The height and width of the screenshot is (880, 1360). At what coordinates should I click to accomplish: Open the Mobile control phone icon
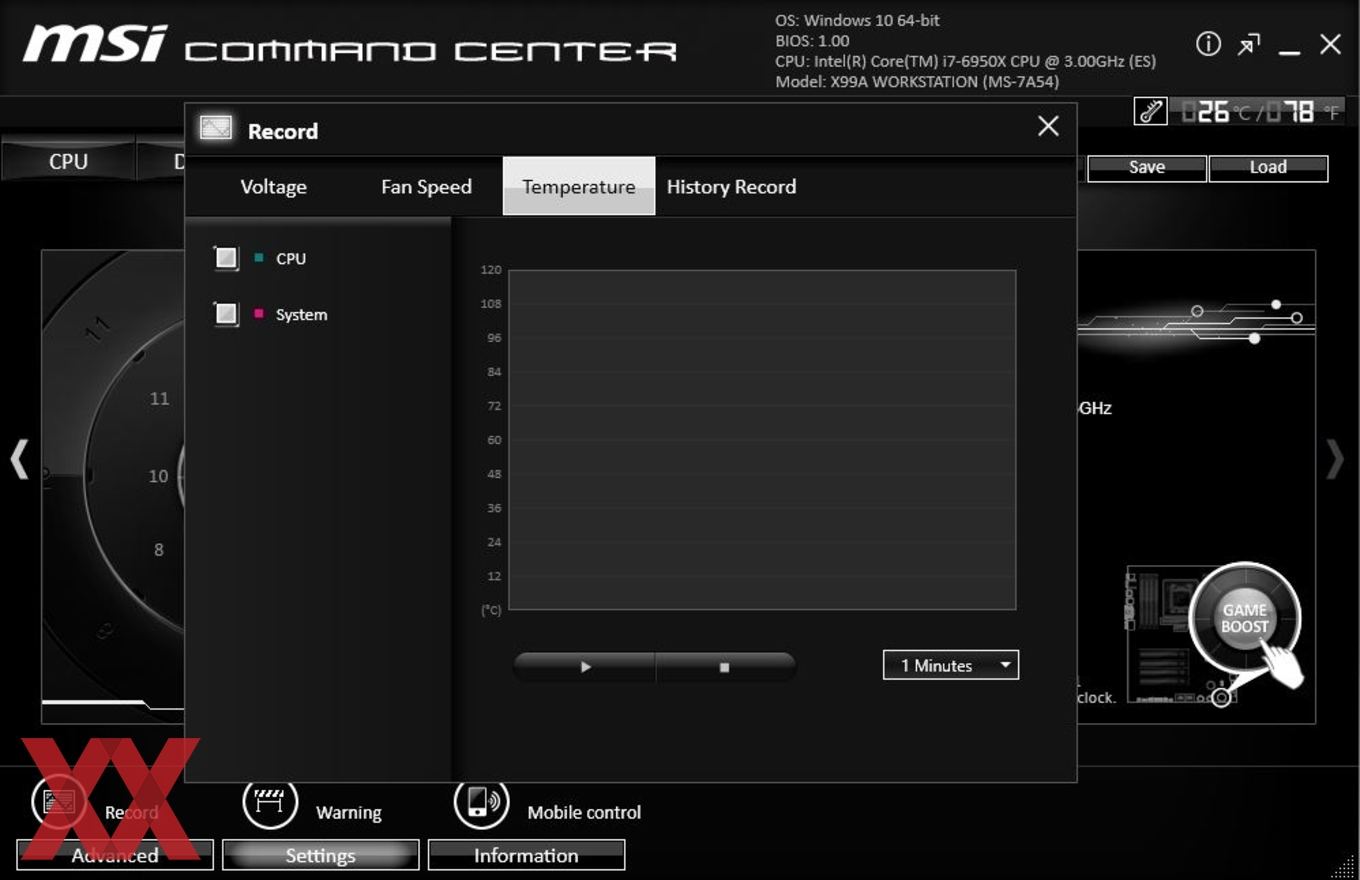pos(481,801)
